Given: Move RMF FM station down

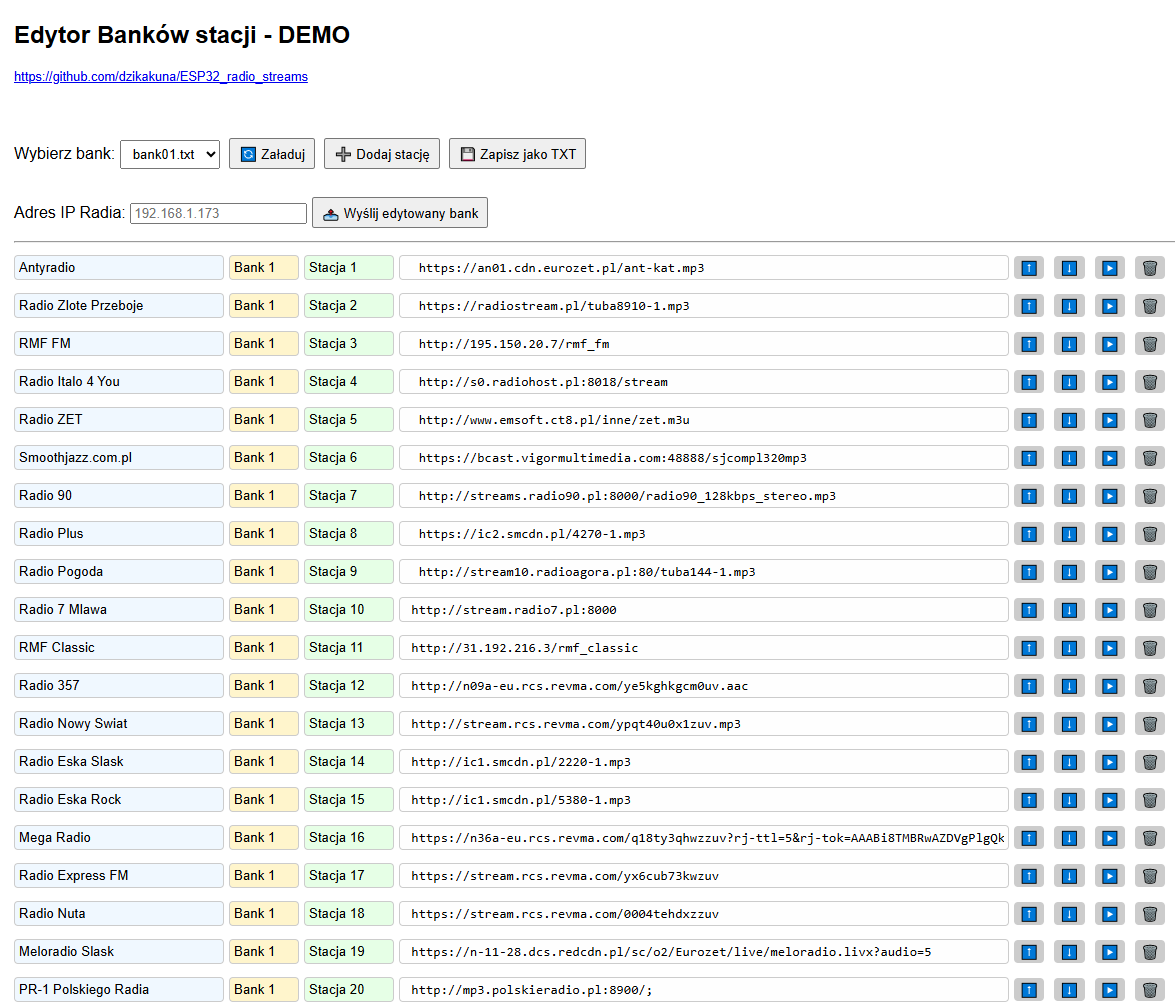Looking at the screenshot, I should coord(1069,344).
